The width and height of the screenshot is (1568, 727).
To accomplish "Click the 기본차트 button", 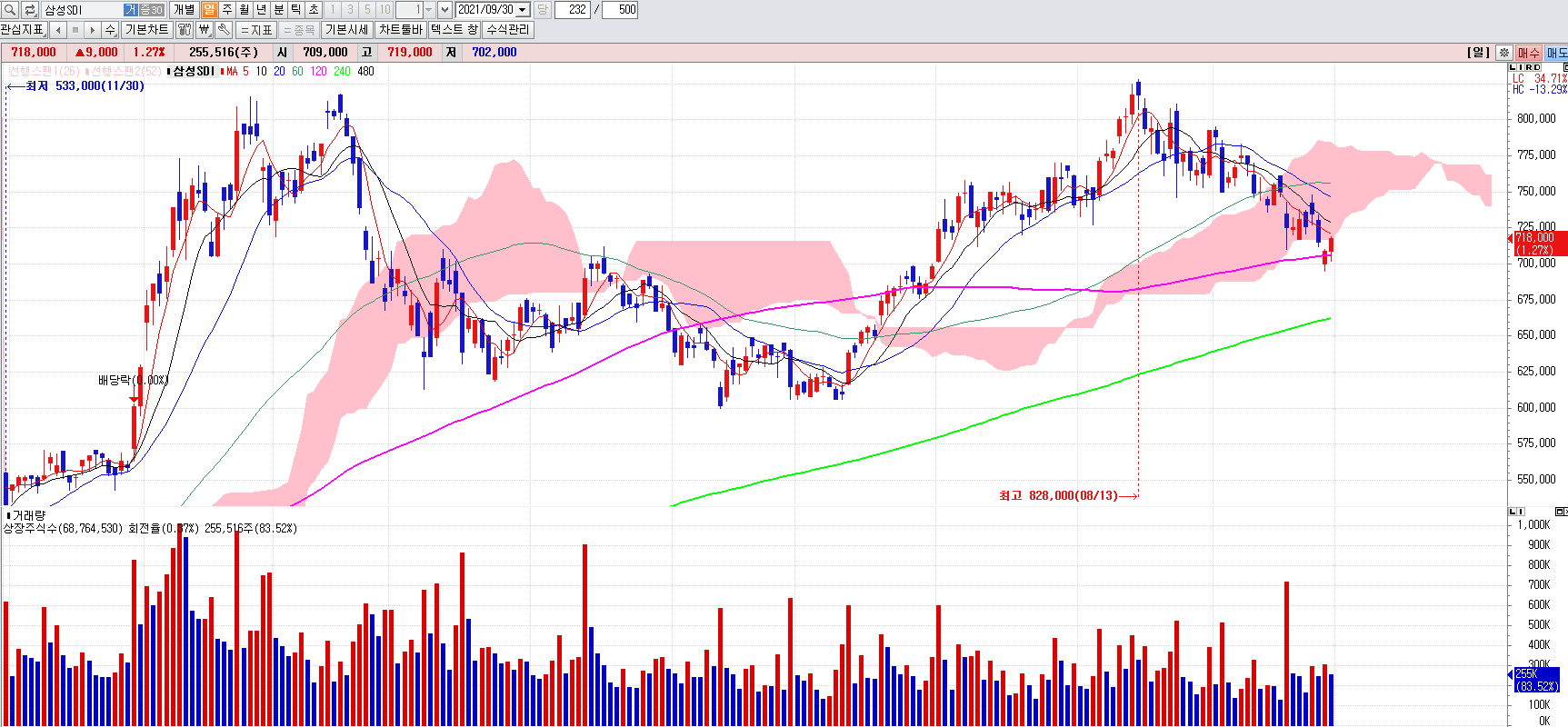I will [x=146, y=30].
